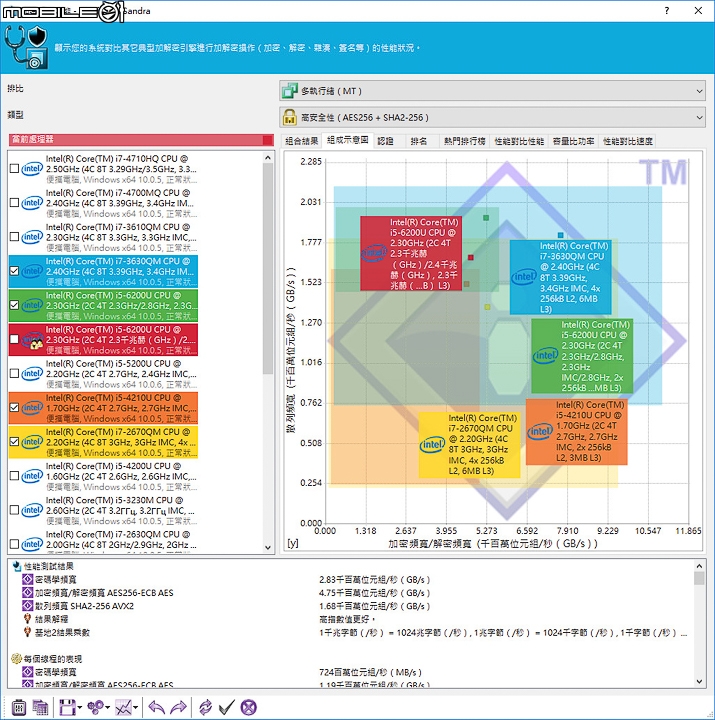Switch to the 性能對比性能 tab
715x720 pixels.
tap(519, 141)
